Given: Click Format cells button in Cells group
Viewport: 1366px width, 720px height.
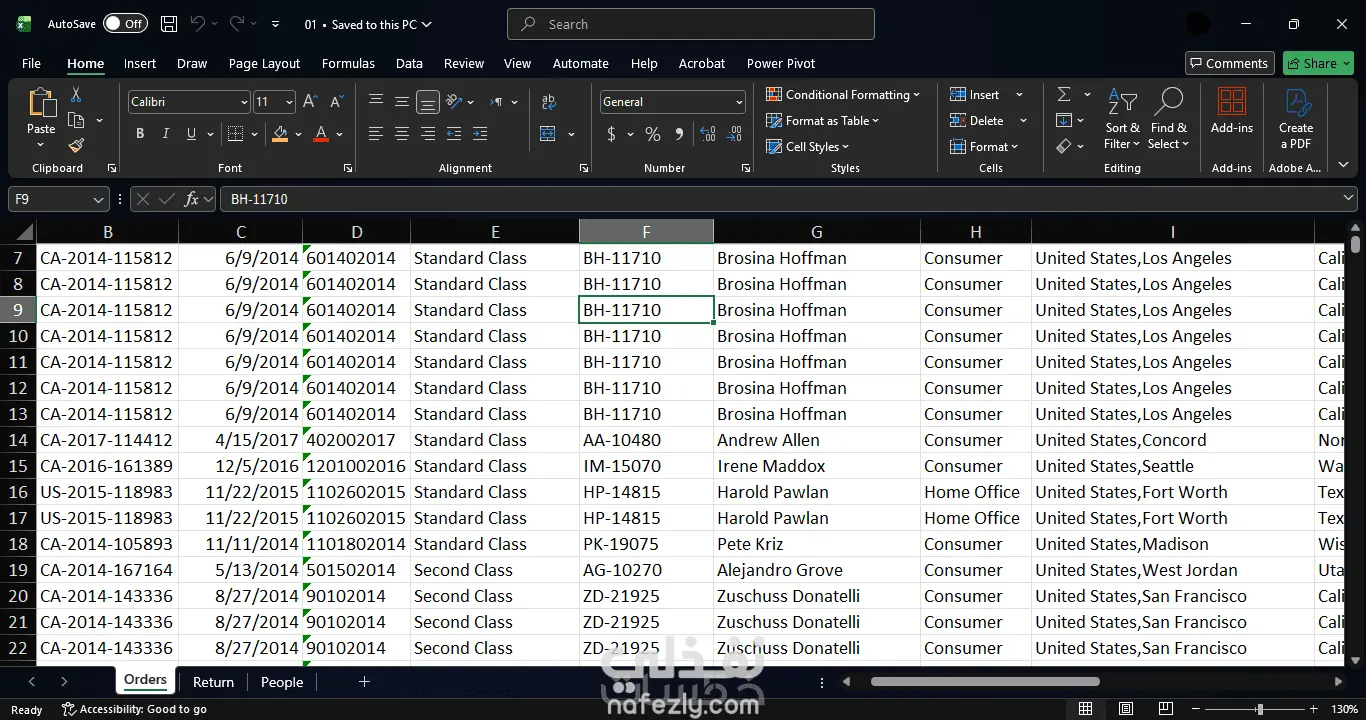Looking at the screenshot, I should [x=984, y=147].
